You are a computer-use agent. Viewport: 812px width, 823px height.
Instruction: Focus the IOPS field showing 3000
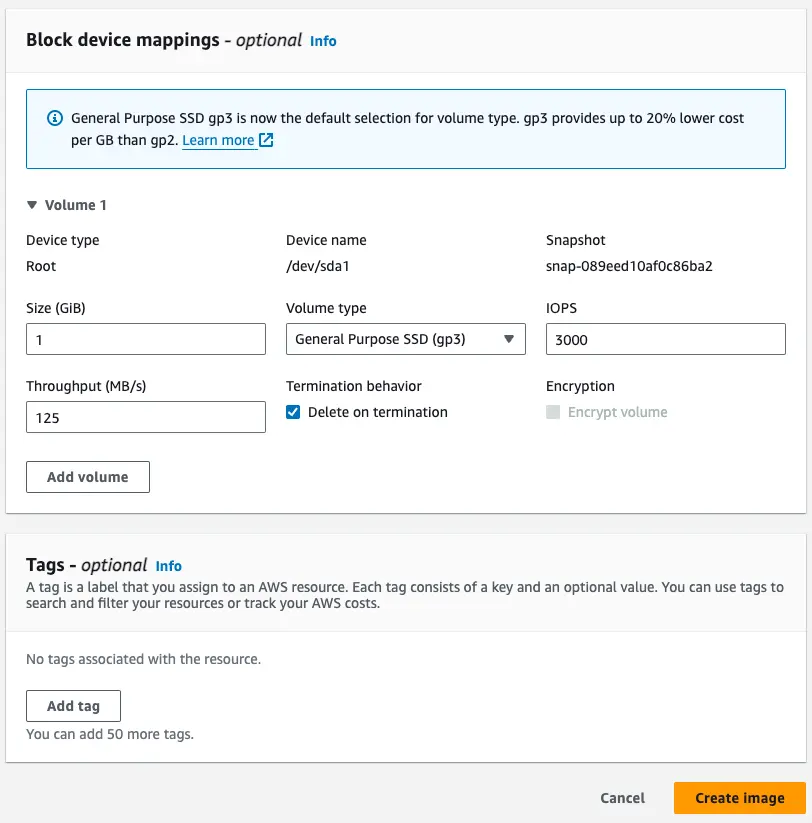tap(666, 339)
